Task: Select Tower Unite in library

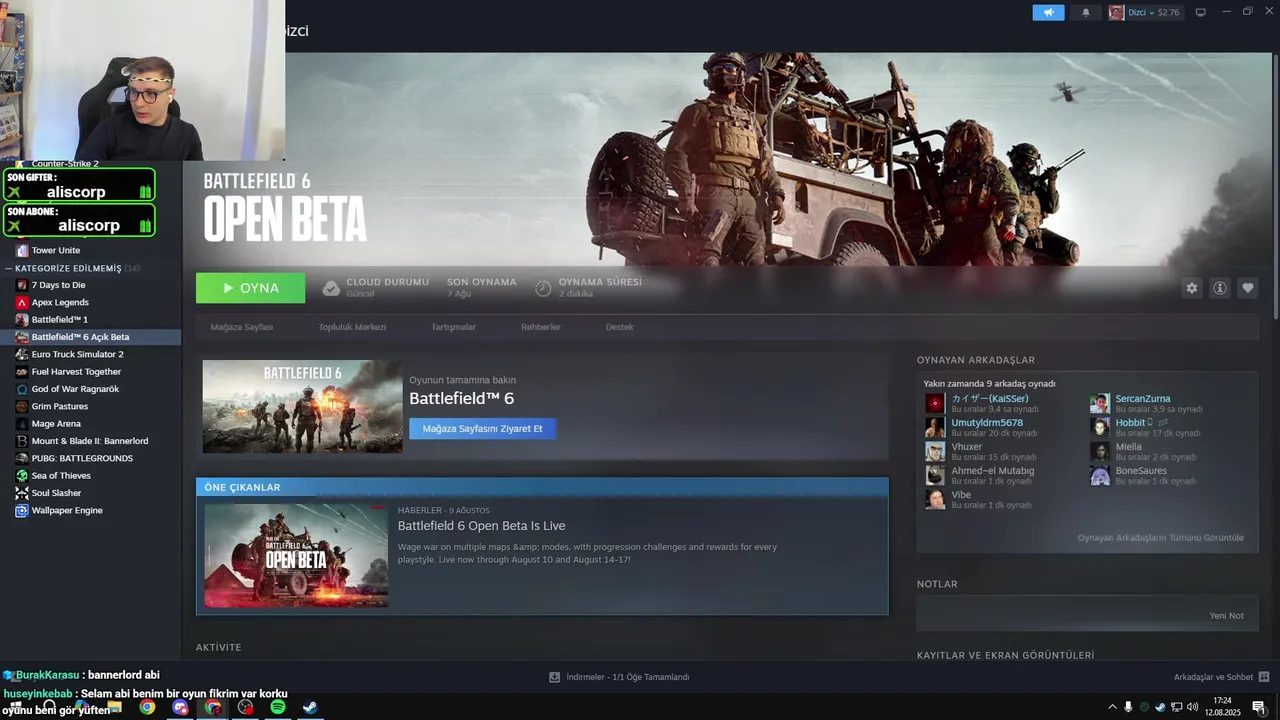Action: [55, 251]
